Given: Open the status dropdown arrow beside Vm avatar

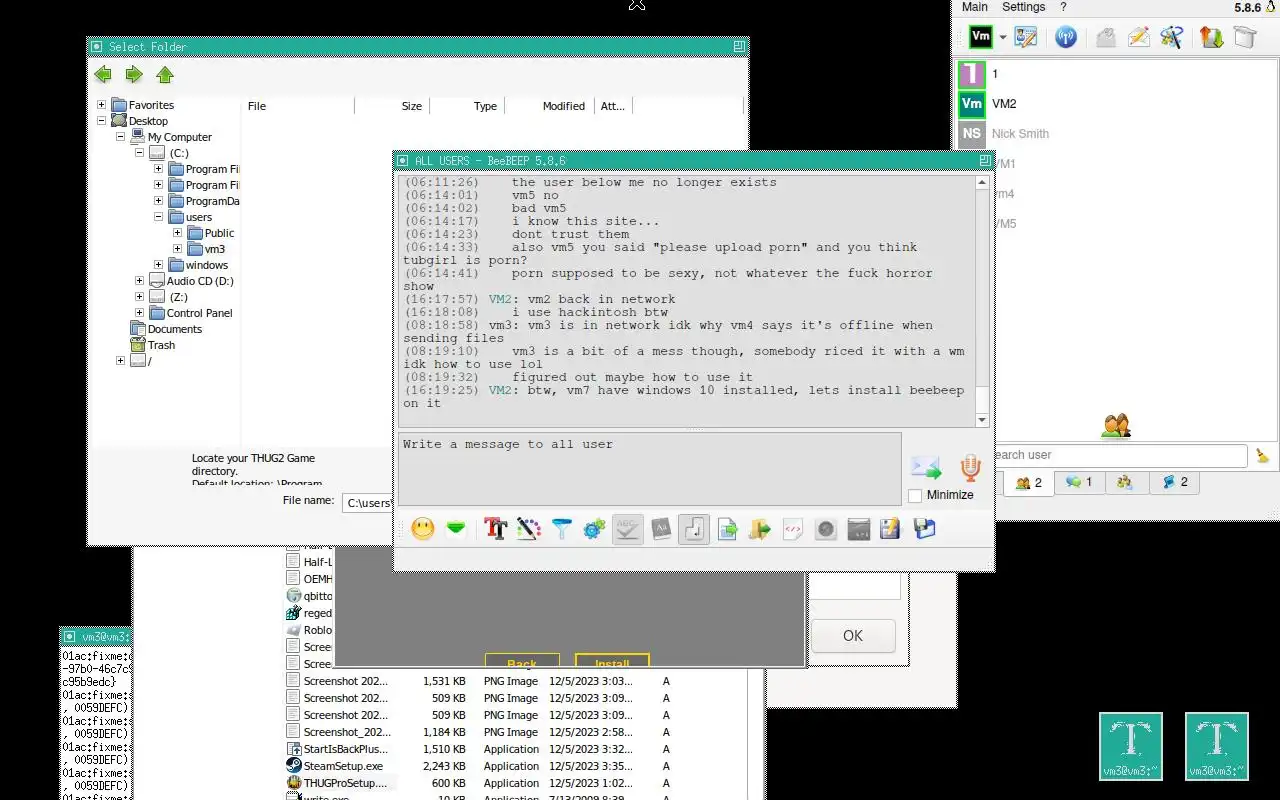Looking at the screenshot, I should coord(1001,38).
